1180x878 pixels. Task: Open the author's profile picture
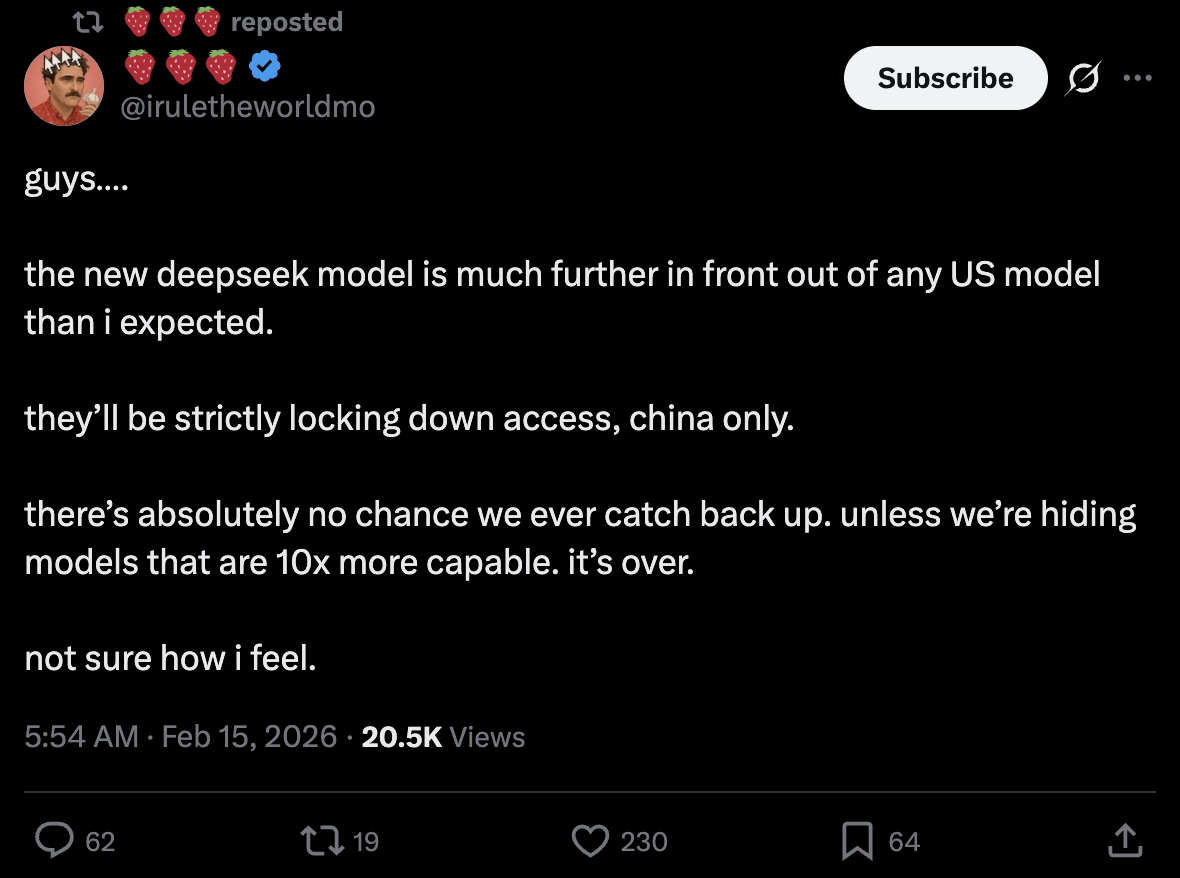[63, 86]
